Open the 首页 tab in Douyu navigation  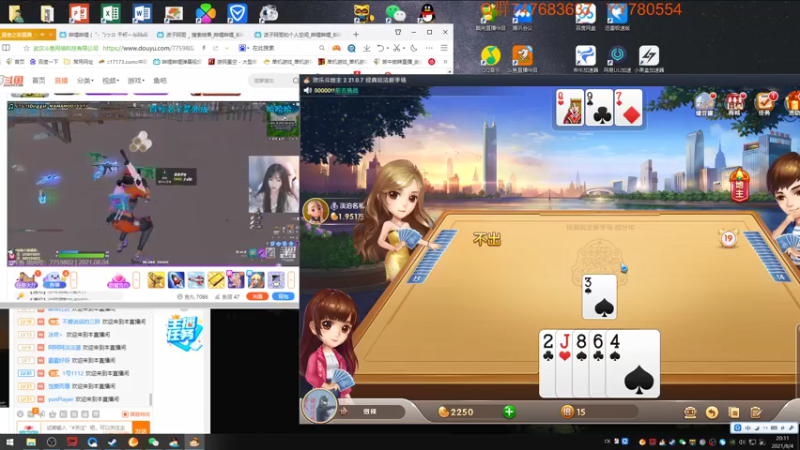pyautogui.click(x=39, y=81)
